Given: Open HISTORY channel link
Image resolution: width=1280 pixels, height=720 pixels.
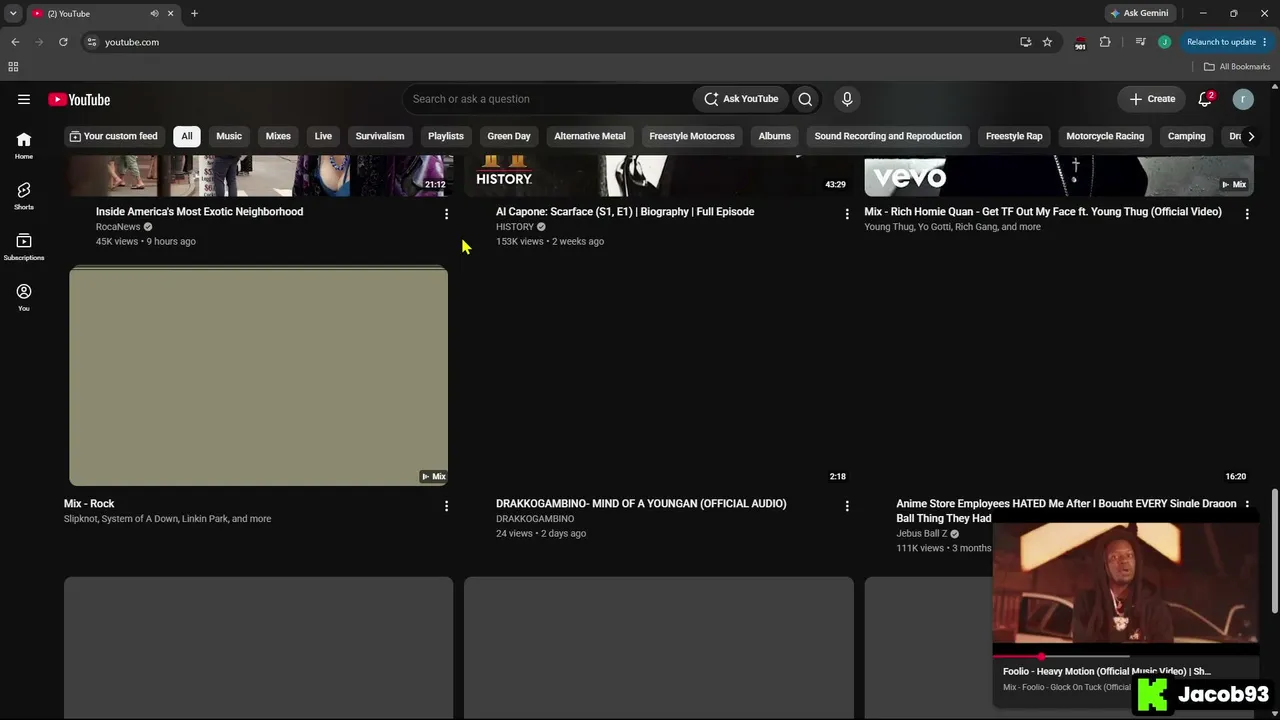Looking at the screenshot, I should 515,227.
